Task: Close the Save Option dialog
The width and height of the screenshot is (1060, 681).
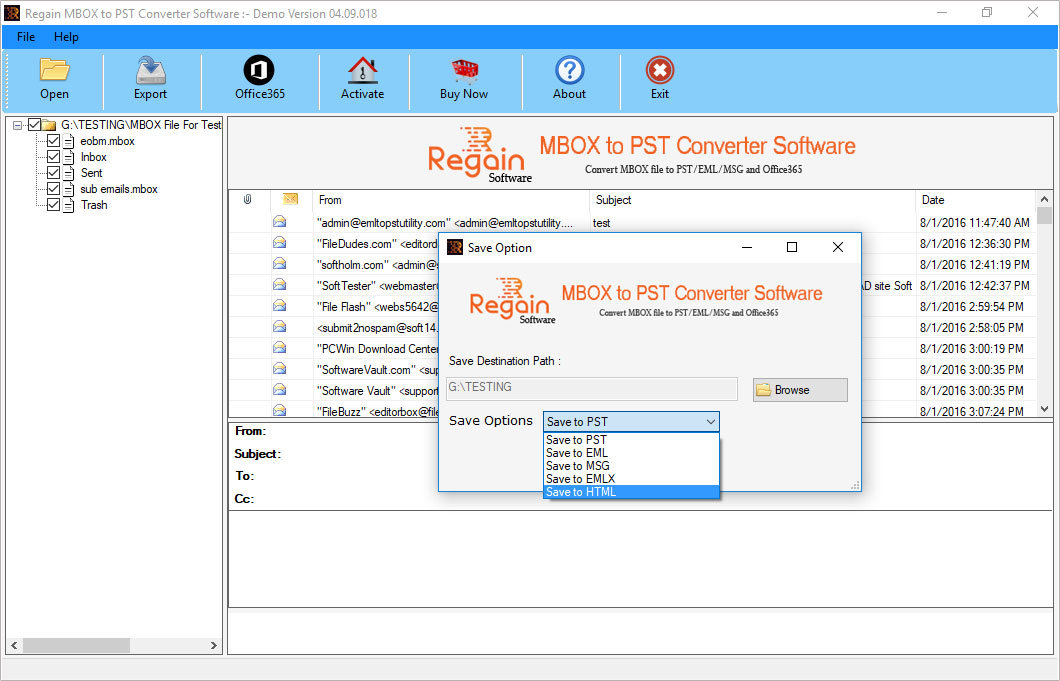Action: coord(838,248)
